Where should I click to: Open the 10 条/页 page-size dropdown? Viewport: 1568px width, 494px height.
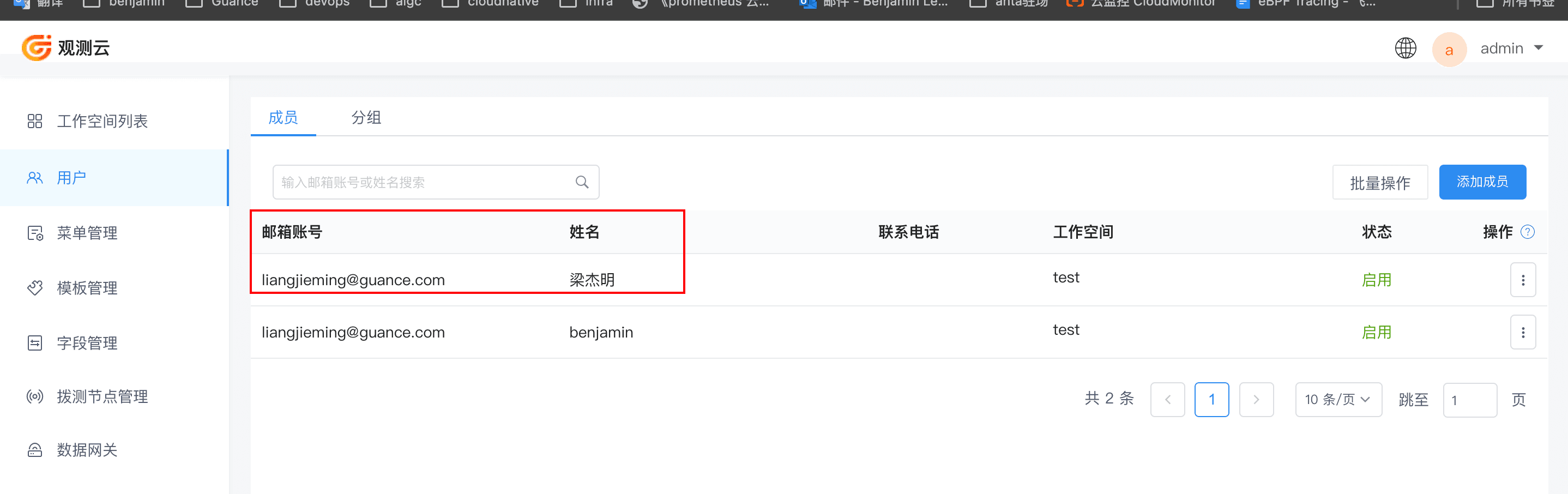click(x=1338, y=399)
